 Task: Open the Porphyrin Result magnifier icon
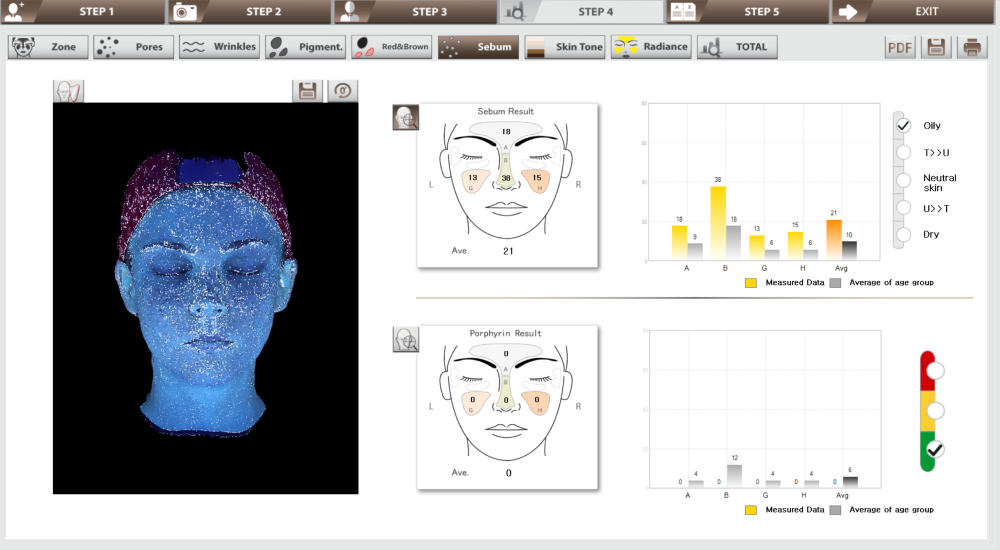click(406, 340)
